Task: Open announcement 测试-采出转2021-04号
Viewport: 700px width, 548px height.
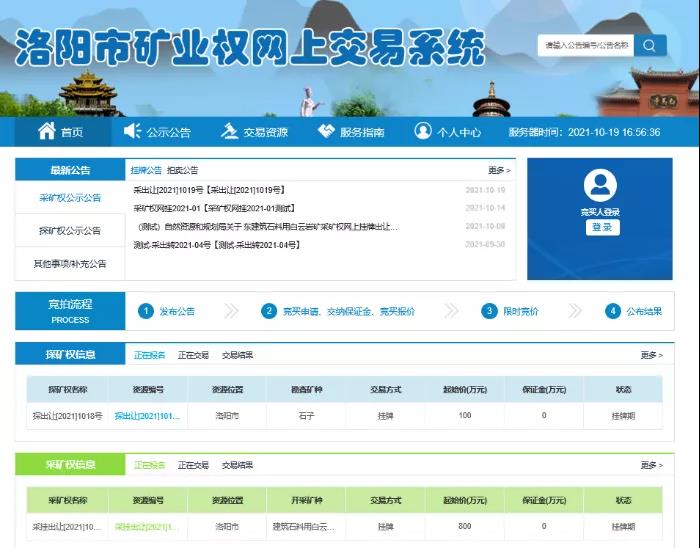Action: point(217,245)
